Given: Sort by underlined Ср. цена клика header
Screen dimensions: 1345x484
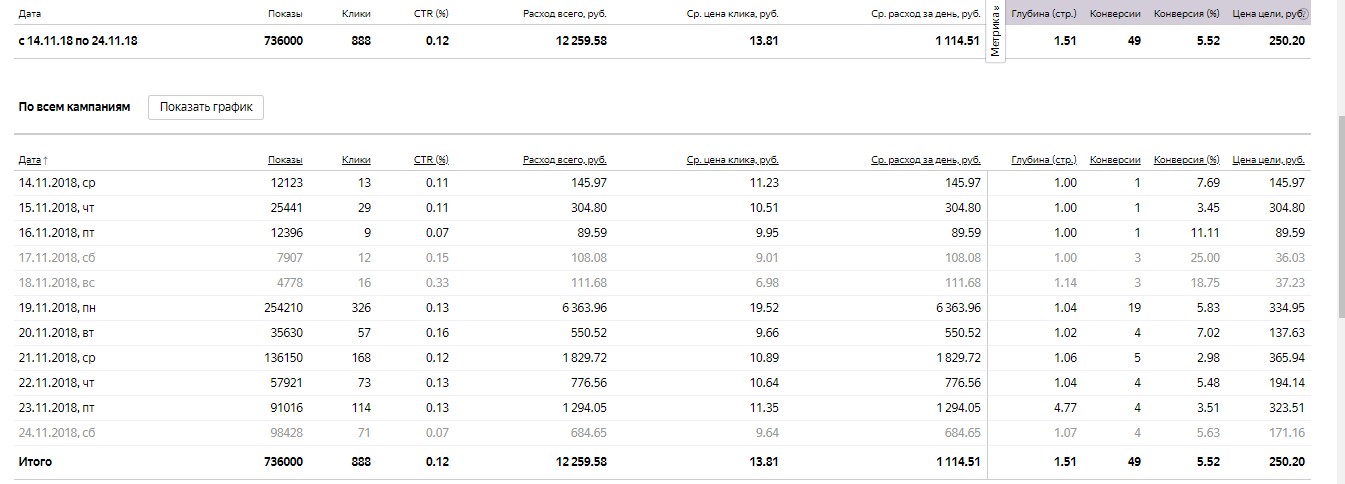Looking at the screenshot, I should pos(733,160).
